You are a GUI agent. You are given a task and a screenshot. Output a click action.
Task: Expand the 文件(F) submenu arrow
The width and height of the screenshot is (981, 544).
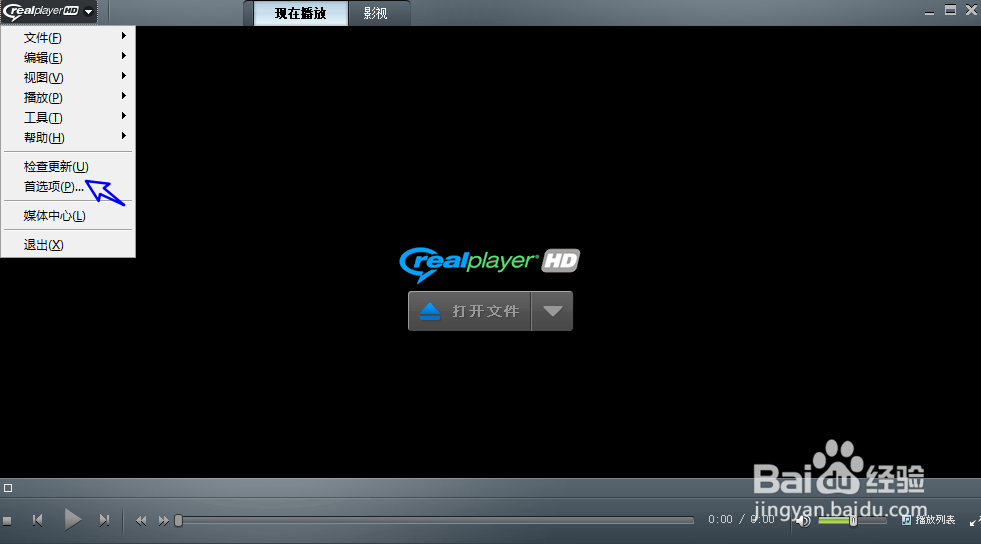click(124, 36)
